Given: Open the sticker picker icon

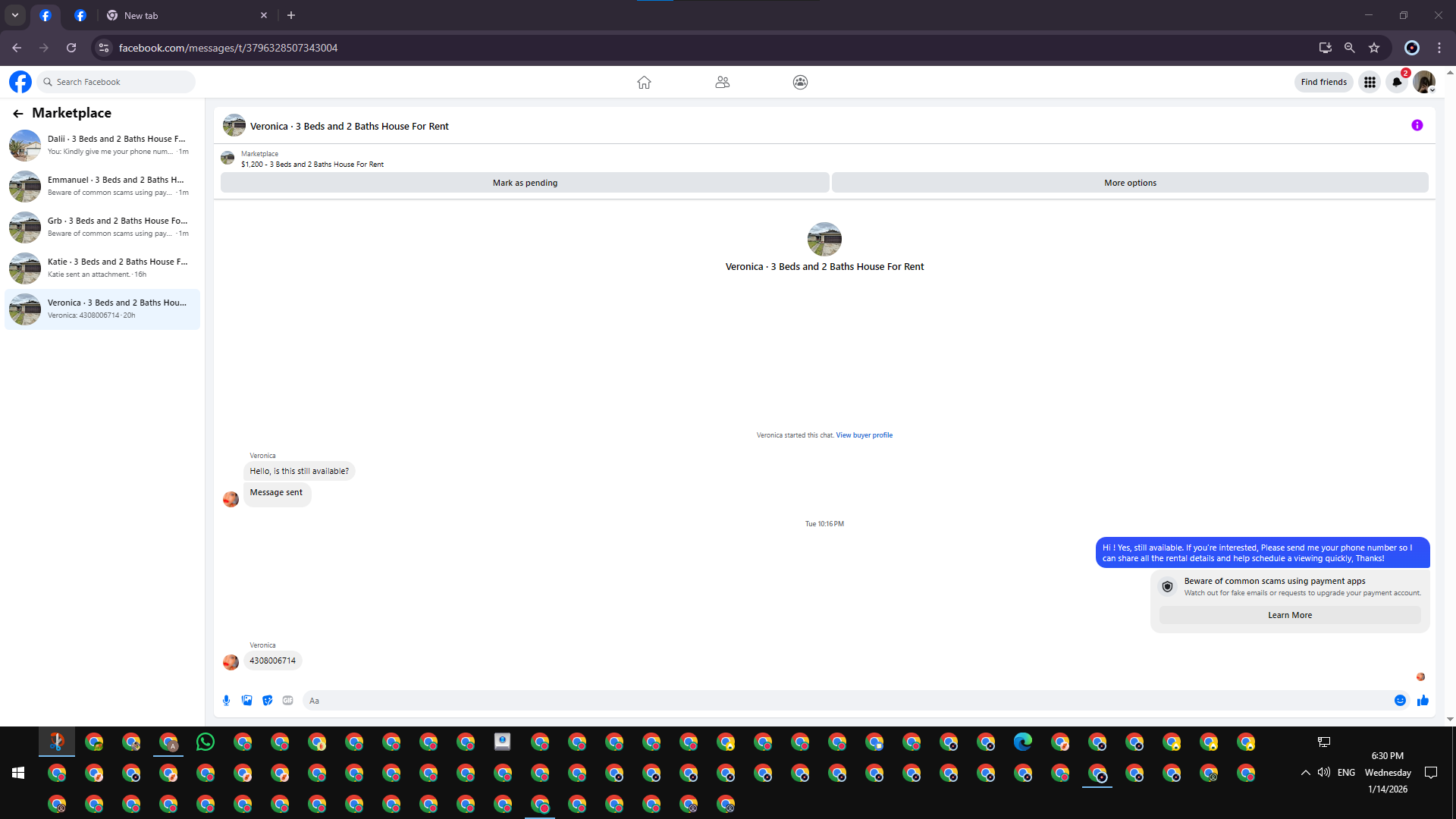Looking at the screenshot, I should point(267,701).
